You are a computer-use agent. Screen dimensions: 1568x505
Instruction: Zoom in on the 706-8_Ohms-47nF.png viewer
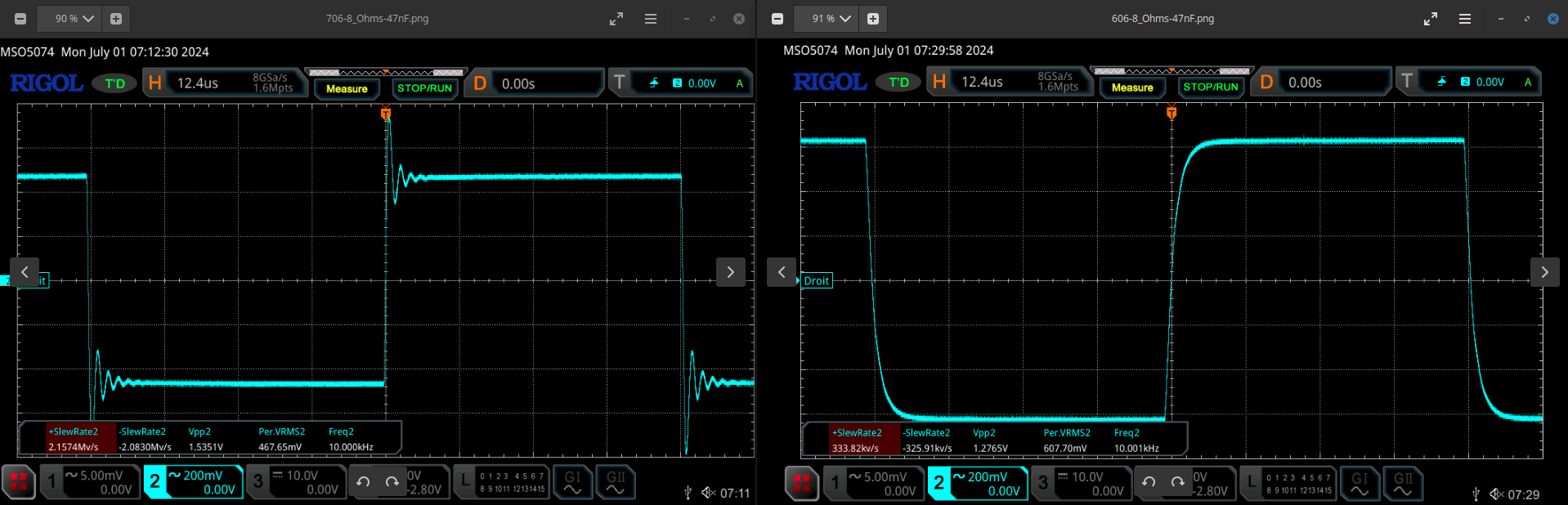click(116, 18)
